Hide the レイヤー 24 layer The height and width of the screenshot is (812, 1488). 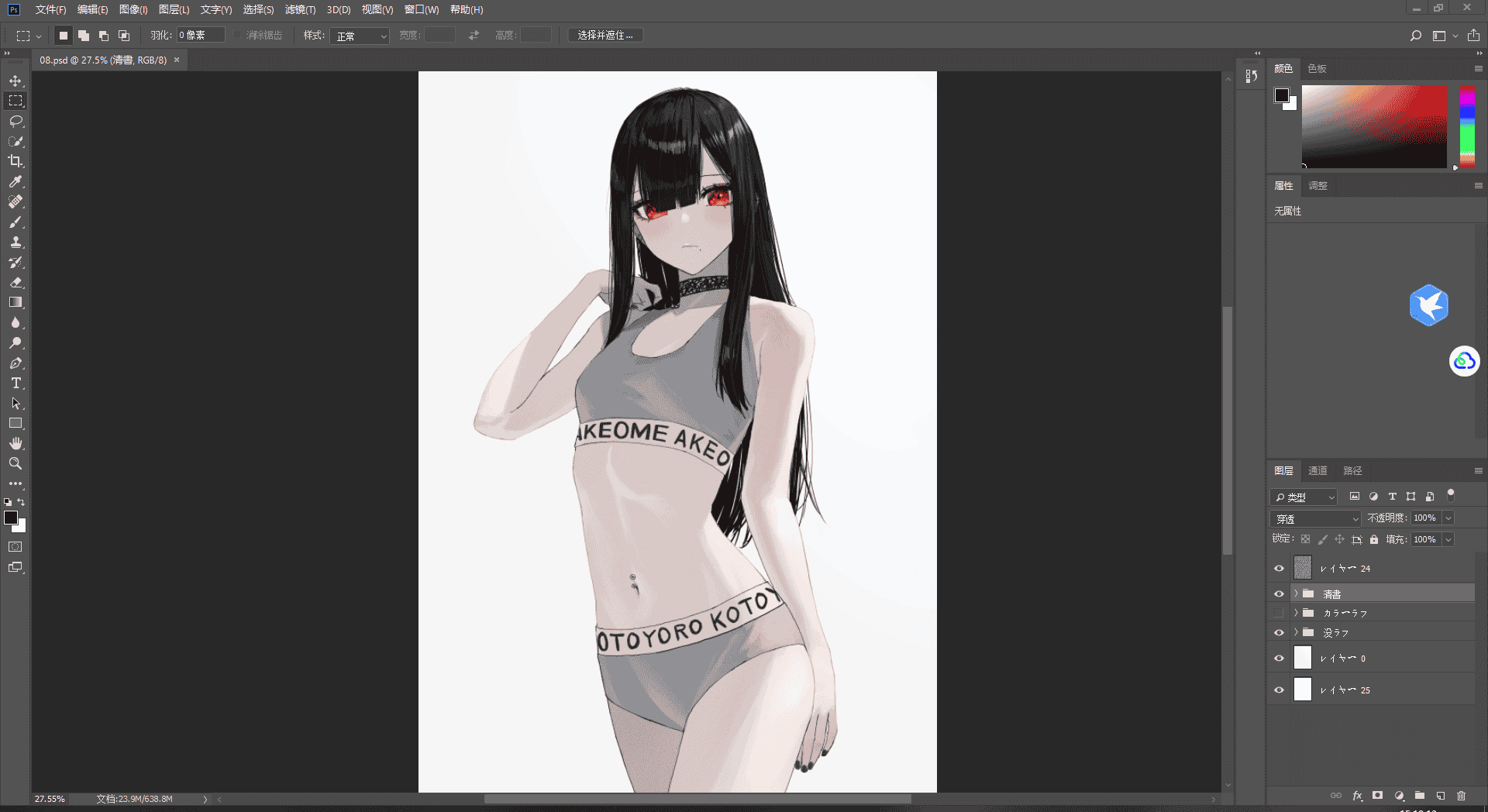(1279, 569)
